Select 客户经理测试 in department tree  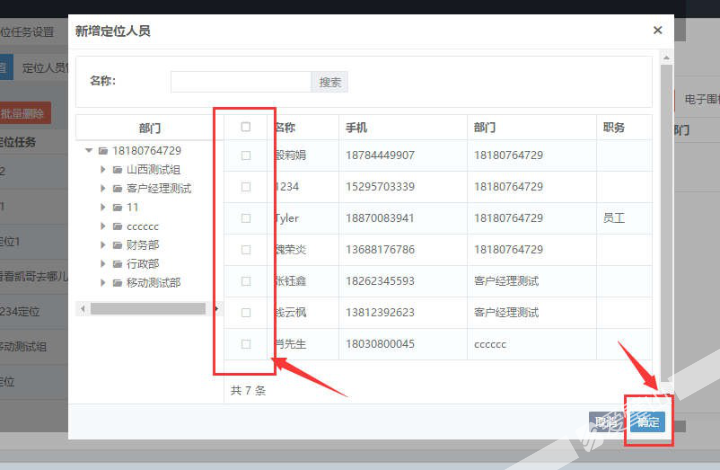coord(159,188)
